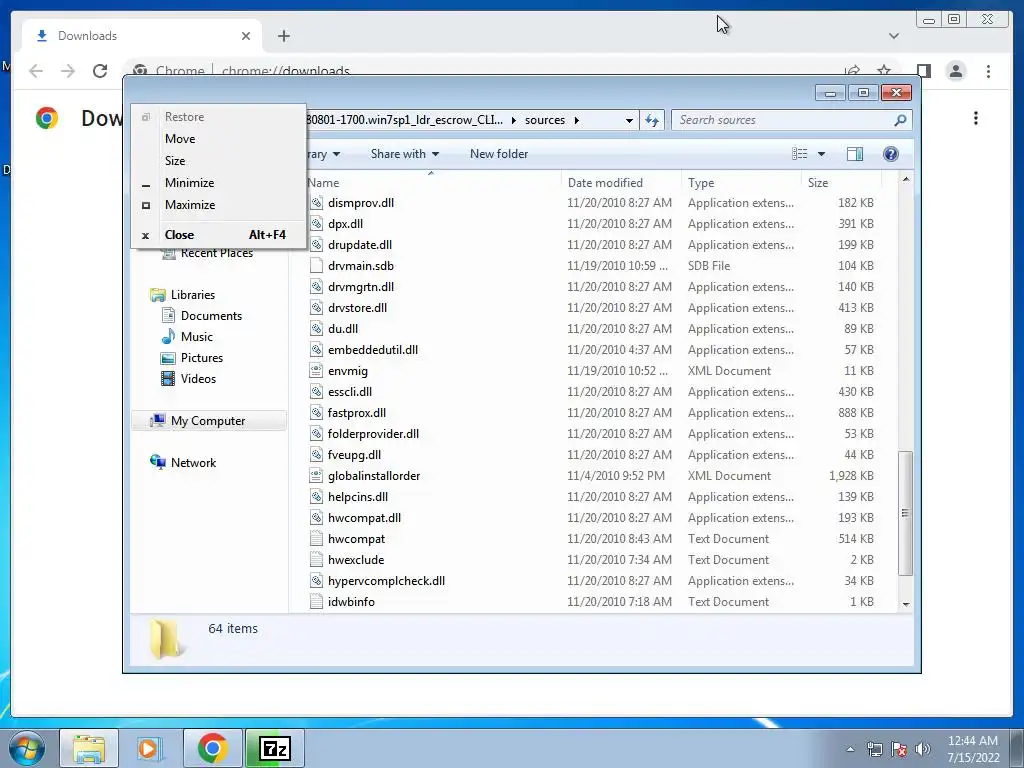Select the dpx.dll file

[x=345, y=223]
